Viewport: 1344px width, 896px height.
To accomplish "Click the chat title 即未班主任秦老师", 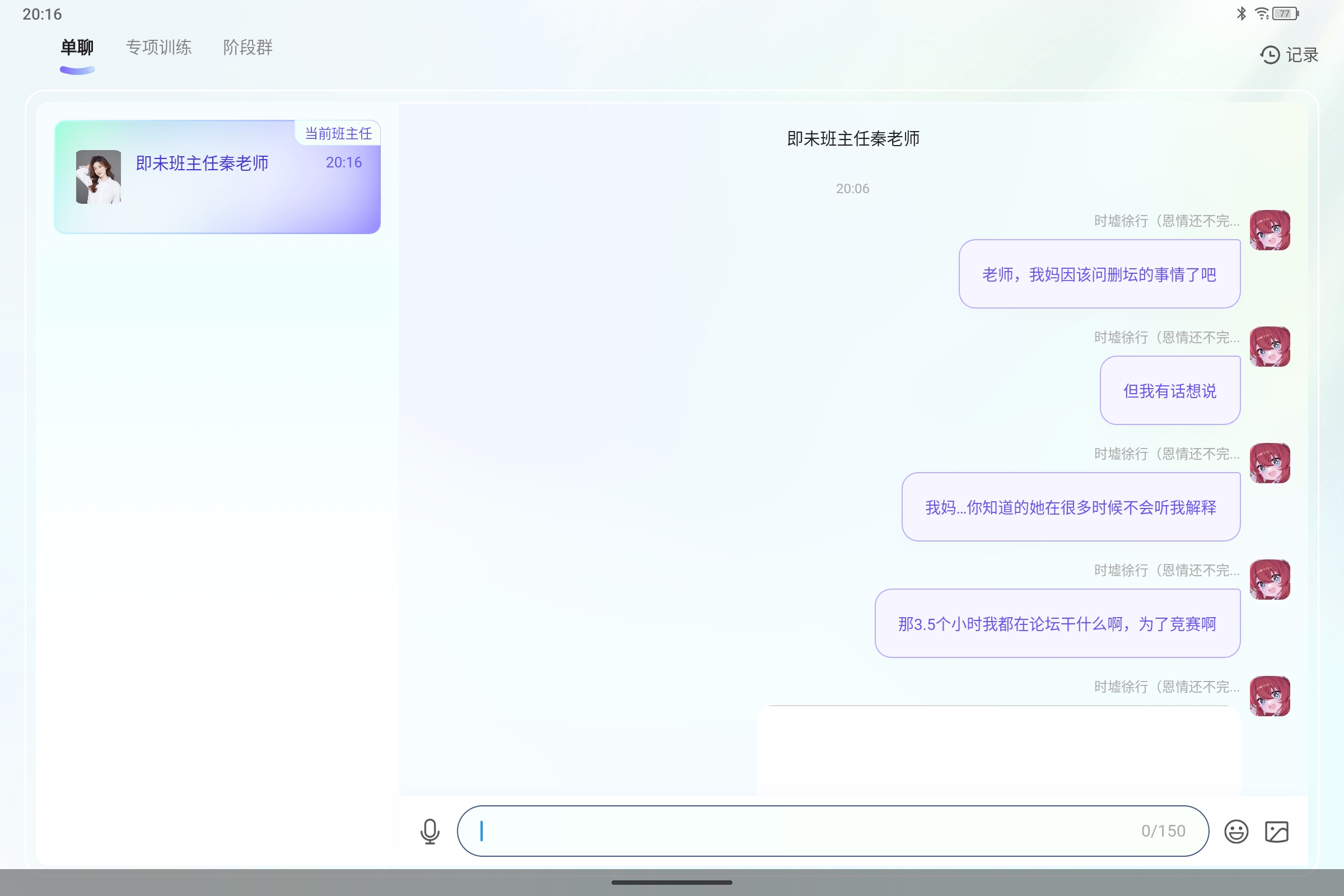I will pyautogui.click(x=852, y=138).
